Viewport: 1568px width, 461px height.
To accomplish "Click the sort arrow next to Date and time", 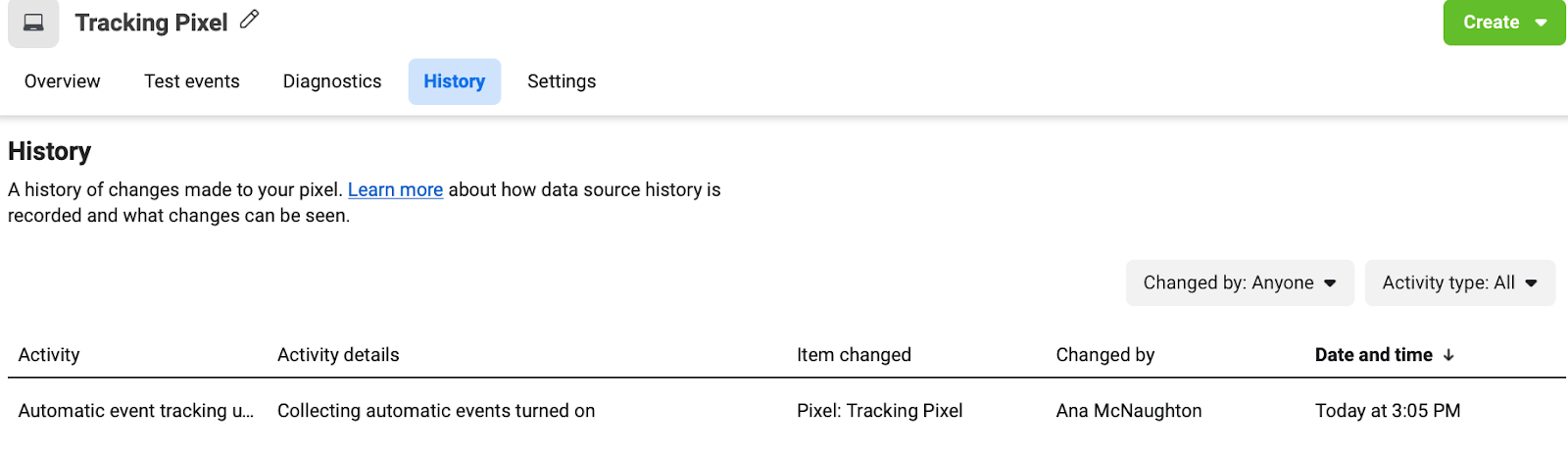I will tap(1448, 355).
